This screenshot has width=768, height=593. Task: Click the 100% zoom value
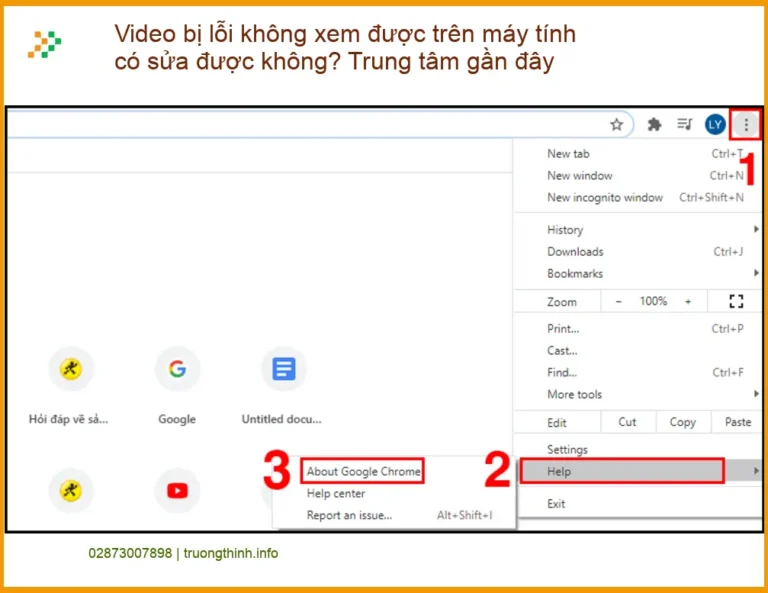click(653, 301)
